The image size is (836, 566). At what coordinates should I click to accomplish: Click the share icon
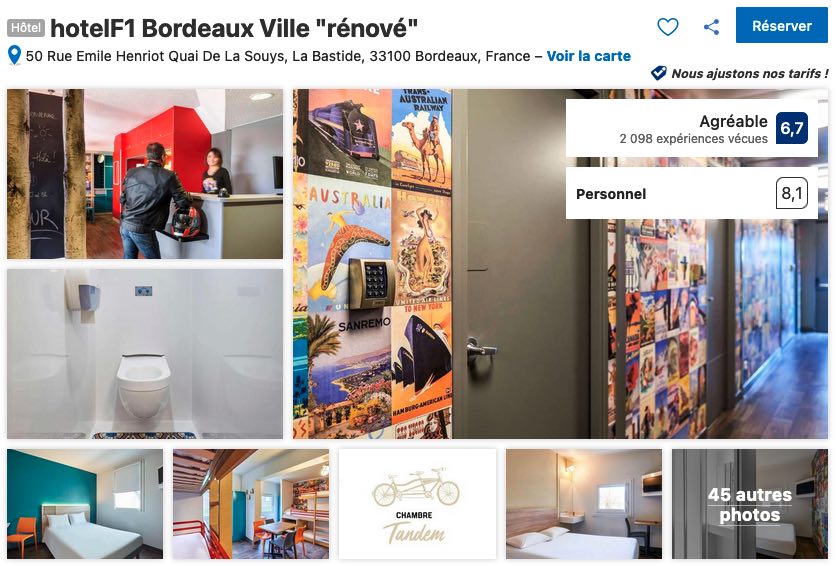pyautogui.click(x=711, y=27)
